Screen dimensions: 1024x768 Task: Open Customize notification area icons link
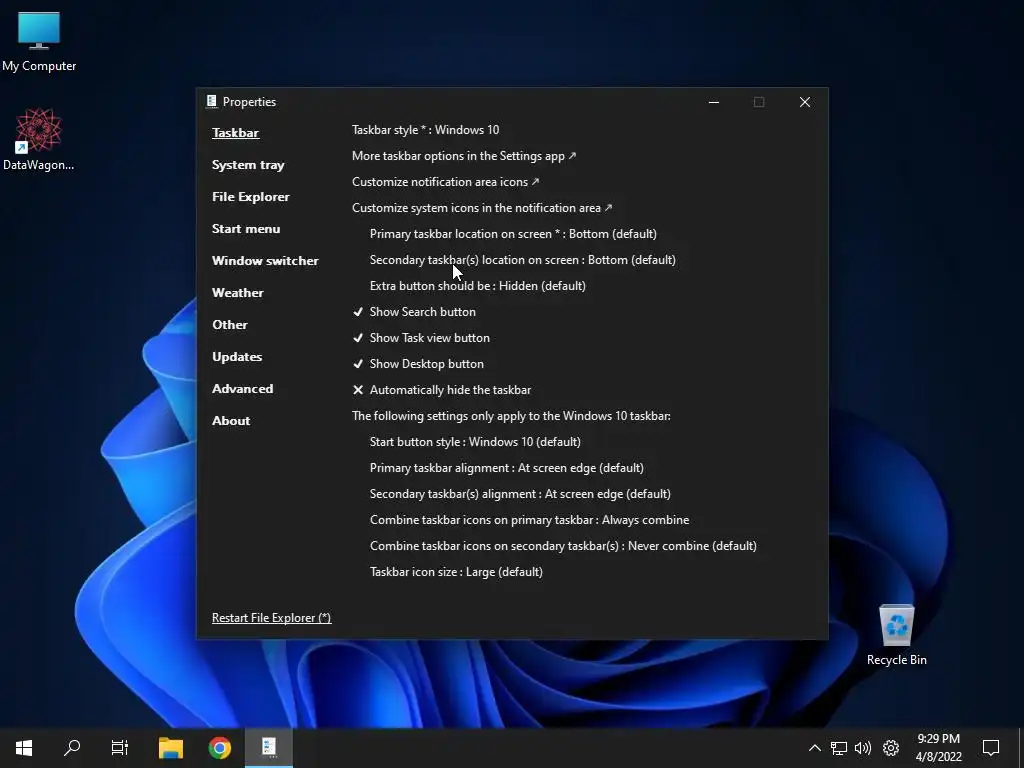[445, 182]
